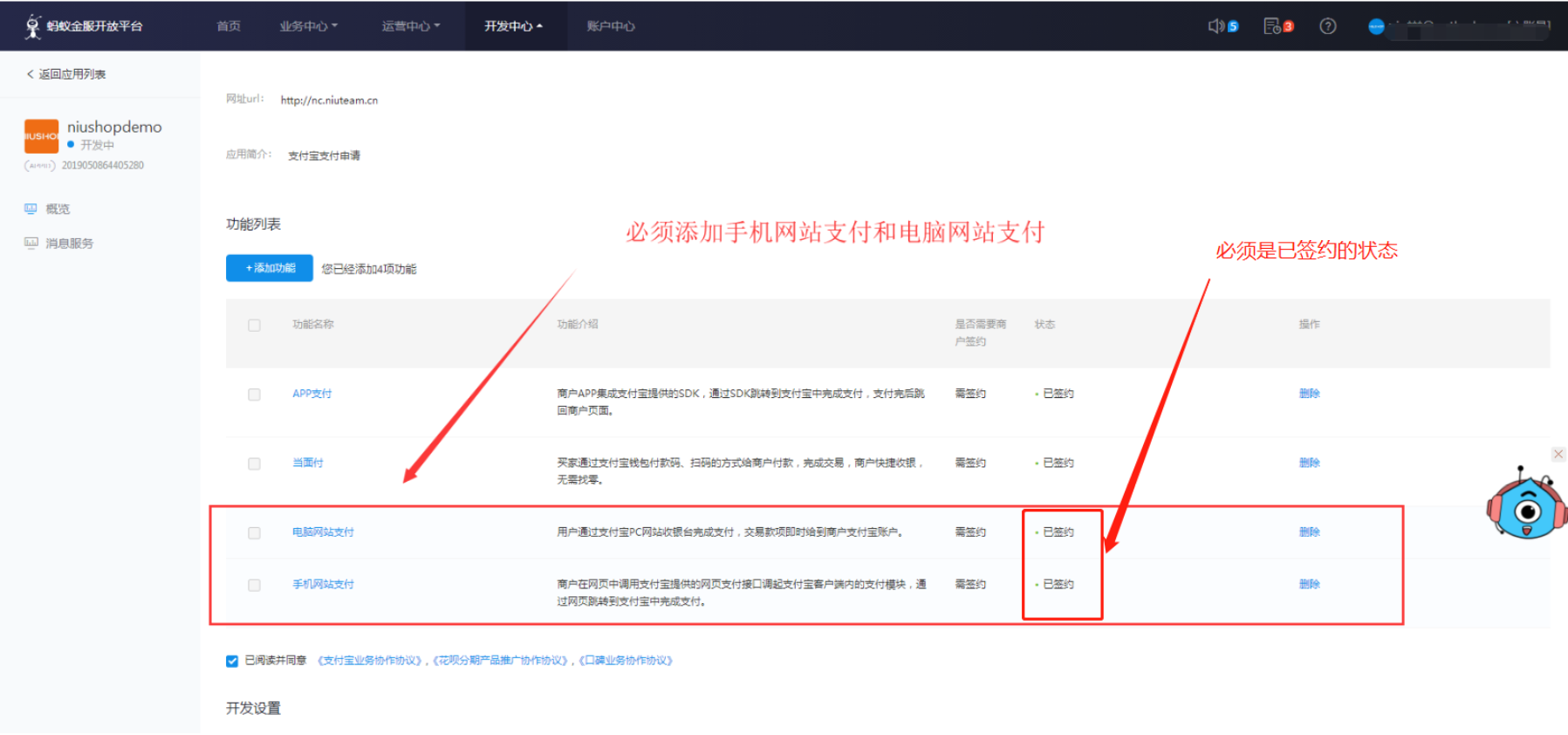Delete the 手机网站支付 feature

(1309, 584)
